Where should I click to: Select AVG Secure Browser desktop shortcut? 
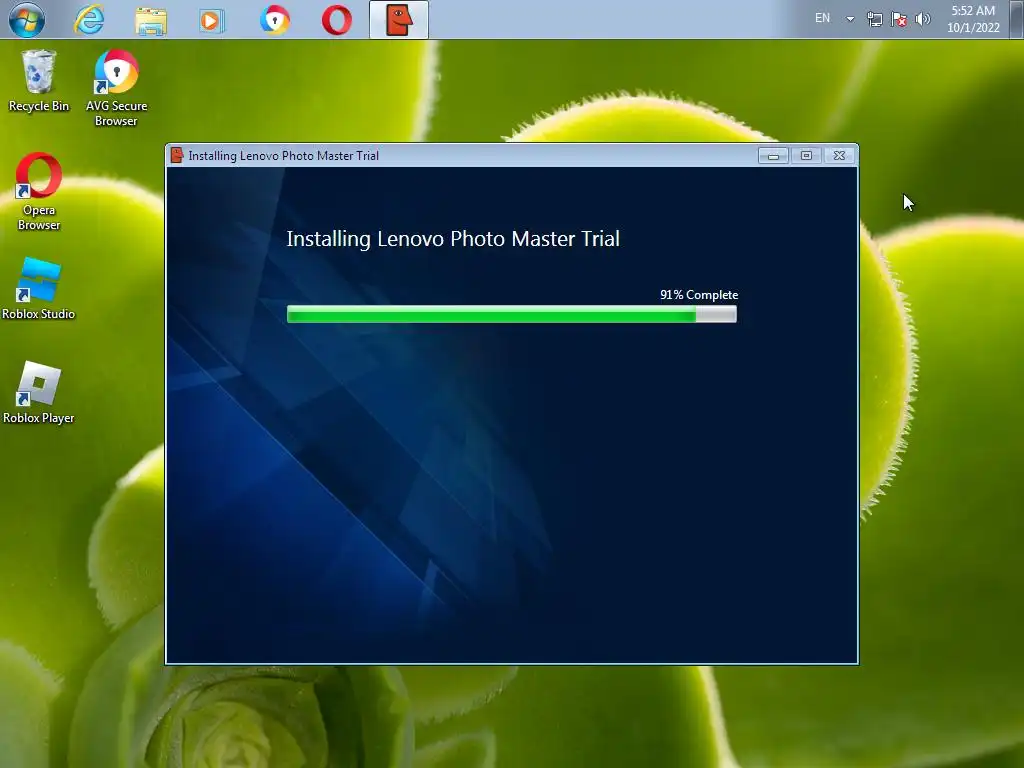click(x=116, y=88)
